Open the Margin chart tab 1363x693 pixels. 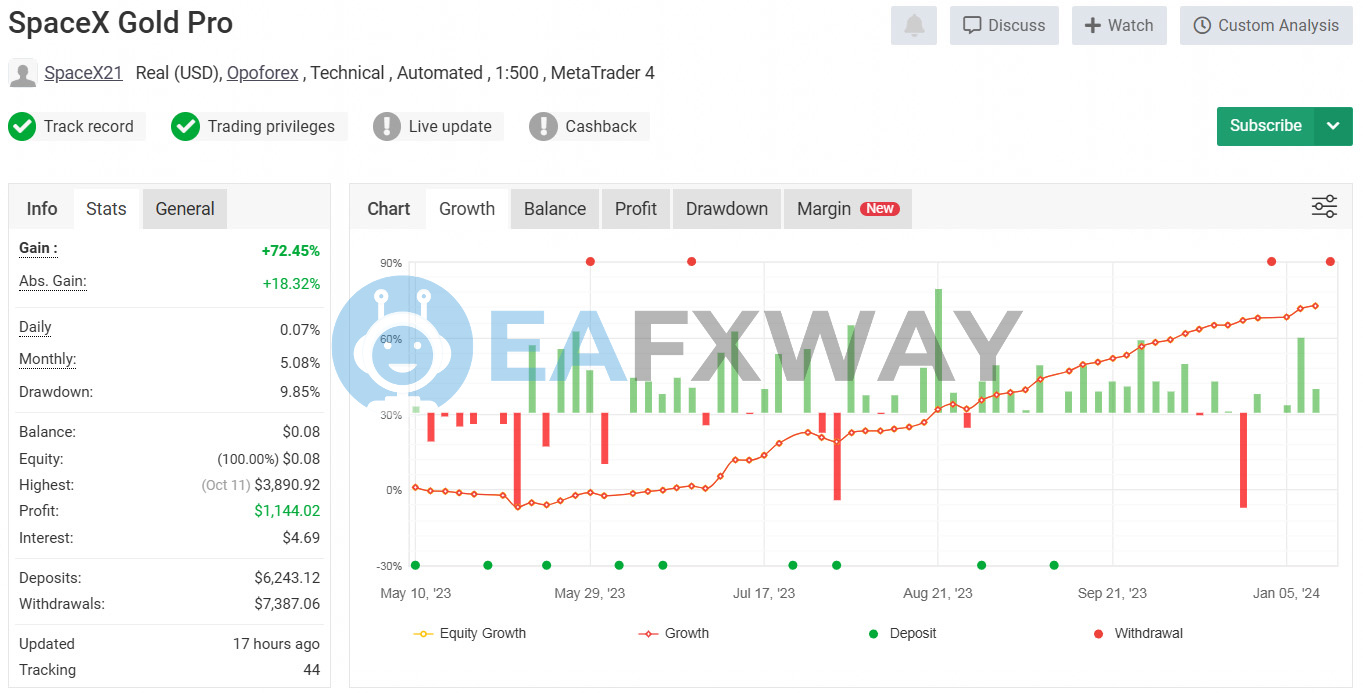[x=848, y=209]
